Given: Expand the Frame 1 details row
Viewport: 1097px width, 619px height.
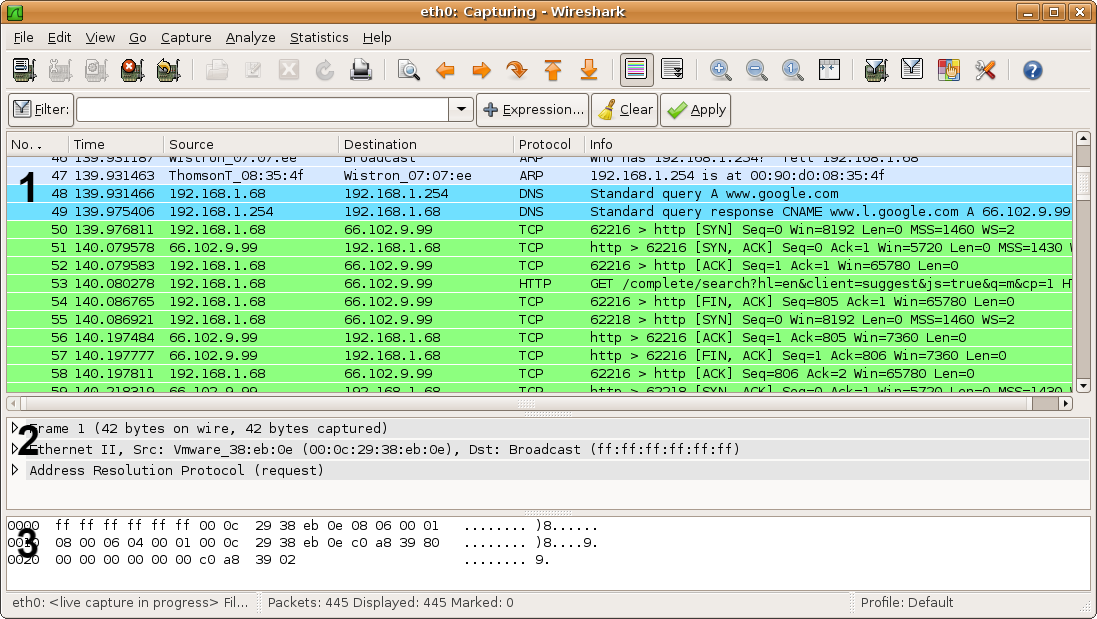Looking at the screenshot, I should [15, 427].
